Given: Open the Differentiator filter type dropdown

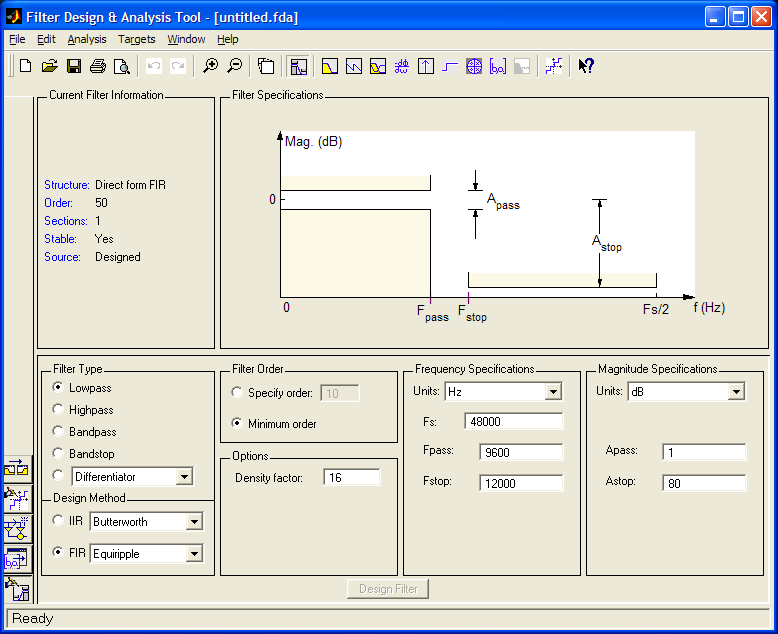Looking at the screenshot, I should tap(184, 477).
